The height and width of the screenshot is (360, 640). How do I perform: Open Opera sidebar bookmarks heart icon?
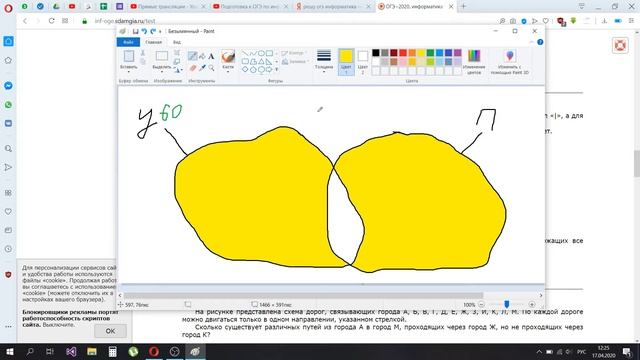click(8, 211)
